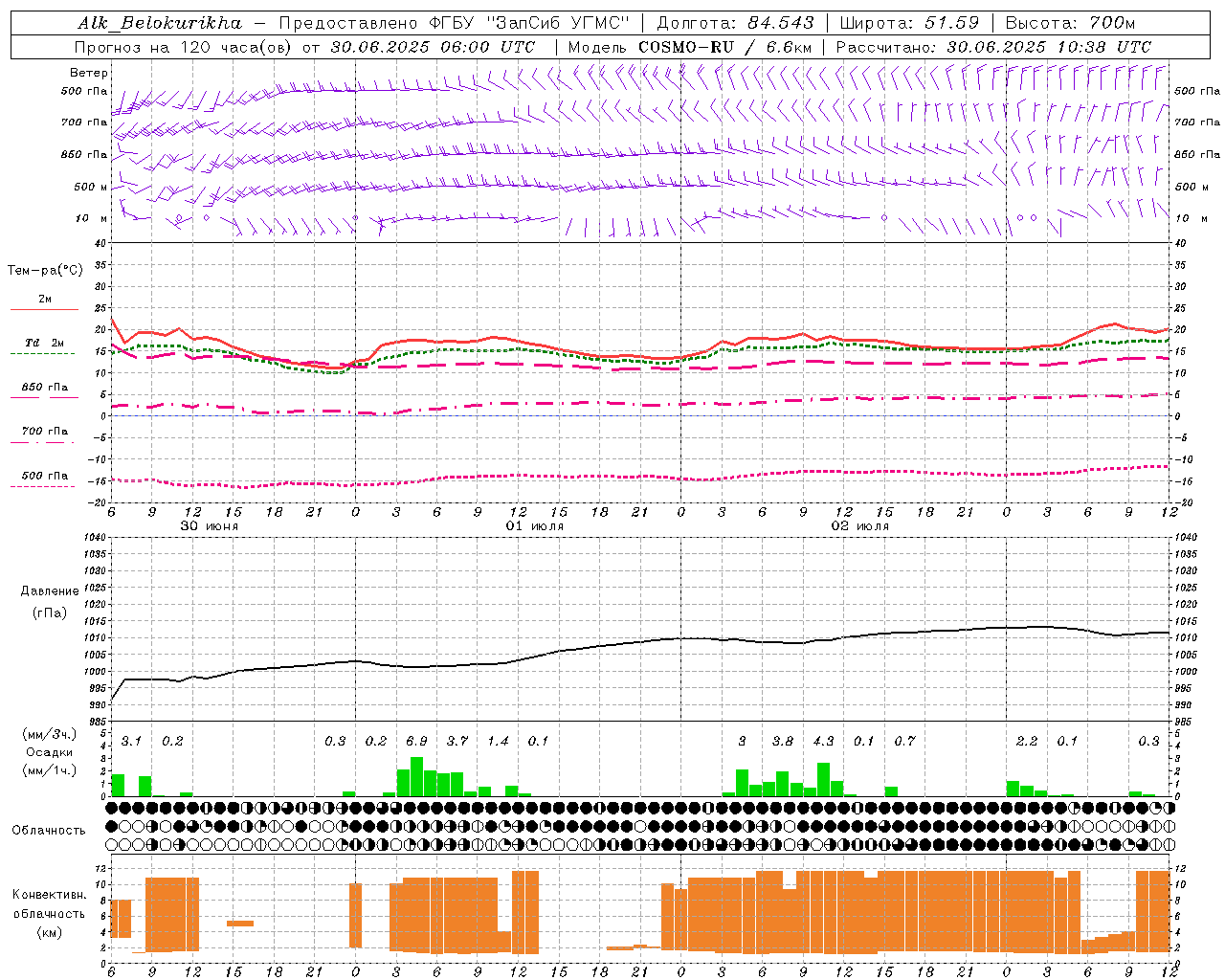Click the 4.3 precipitation total value
The image size is (1225, 980).
pyautogui.click(x=823, y=741)
